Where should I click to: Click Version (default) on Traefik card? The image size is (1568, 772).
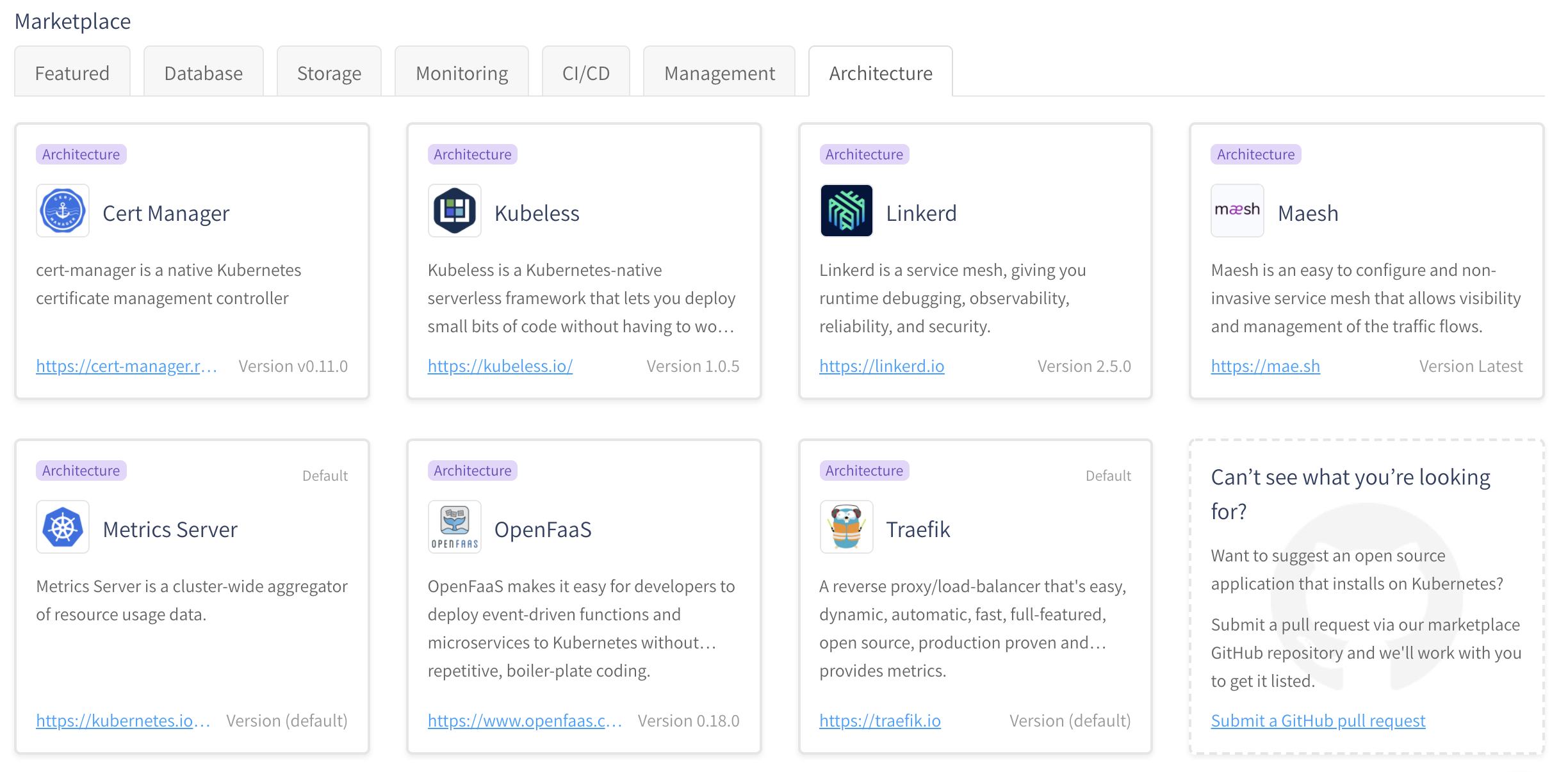click(1070, 721)
